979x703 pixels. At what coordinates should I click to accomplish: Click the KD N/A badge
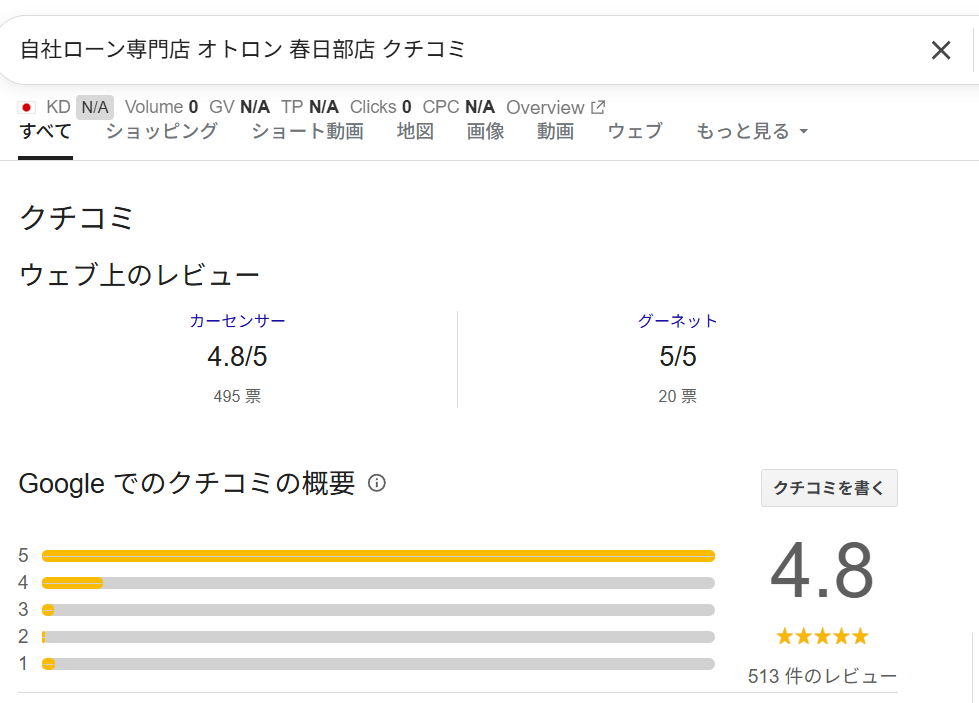[x=95, y=107]
